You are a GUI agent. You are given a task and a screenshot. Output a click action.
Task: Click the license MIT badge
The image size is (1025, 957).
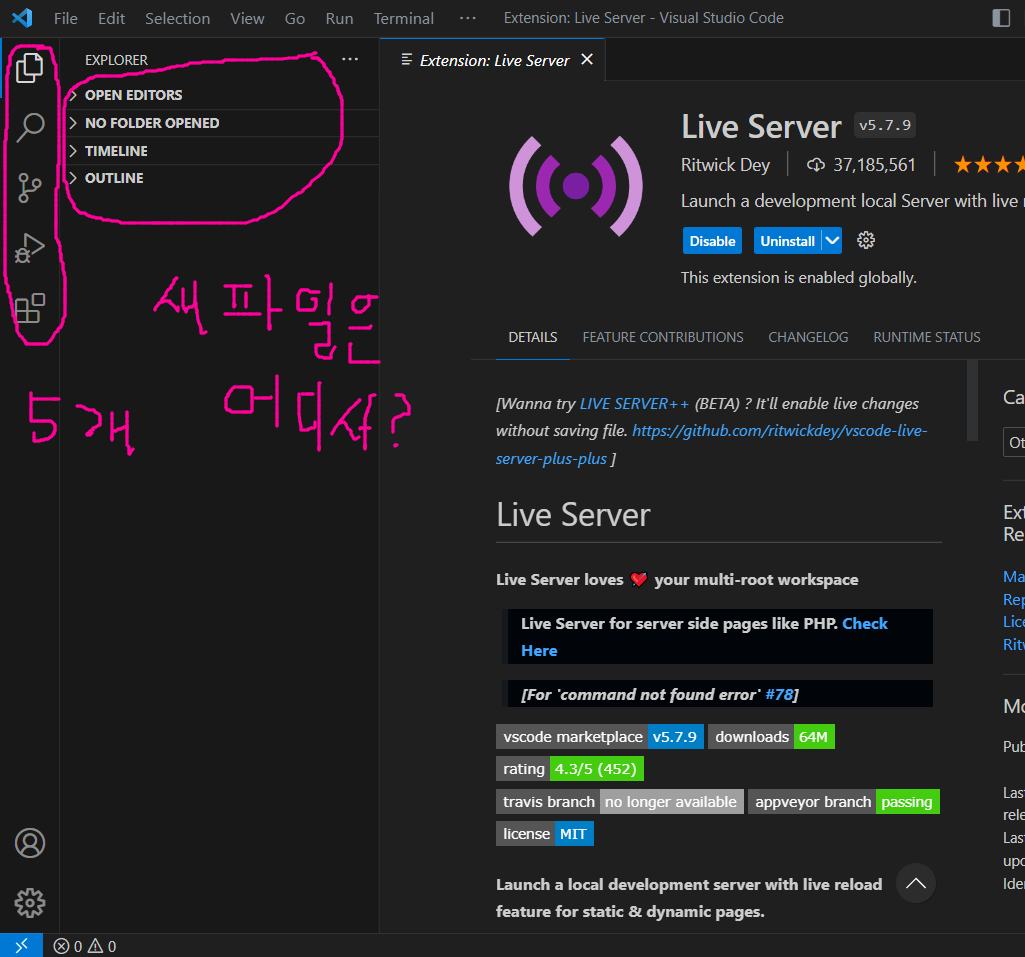pyautogui.click(x=545, y=833)
